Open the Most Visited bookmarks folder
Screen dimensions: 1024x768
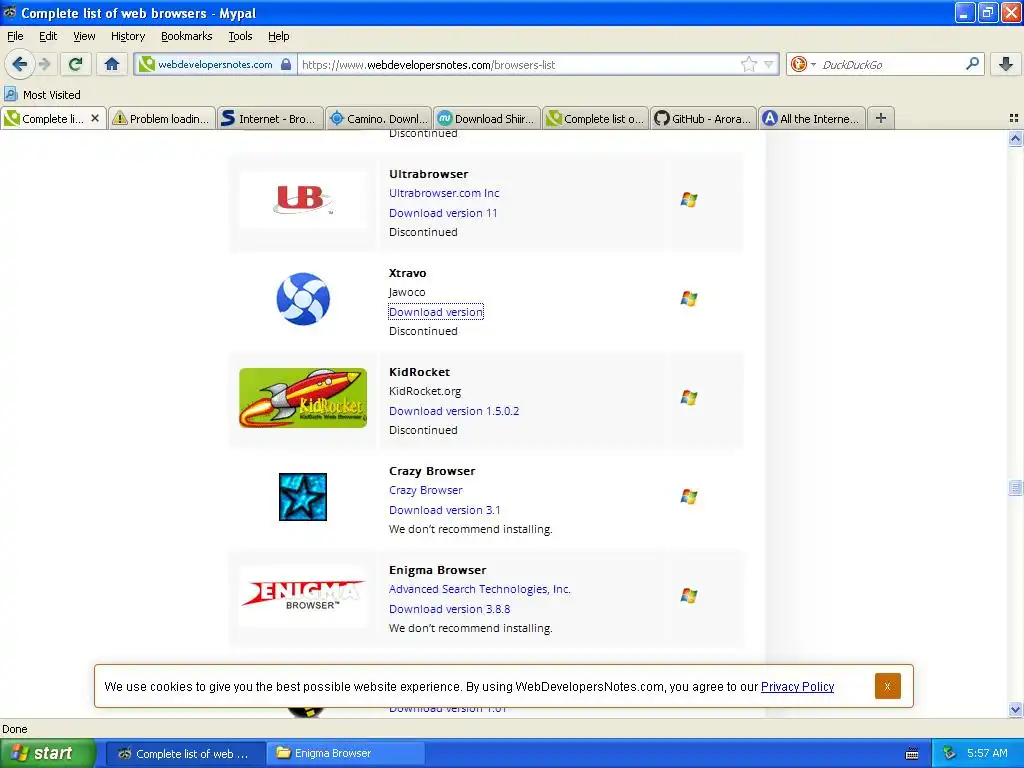pos(42,95)
